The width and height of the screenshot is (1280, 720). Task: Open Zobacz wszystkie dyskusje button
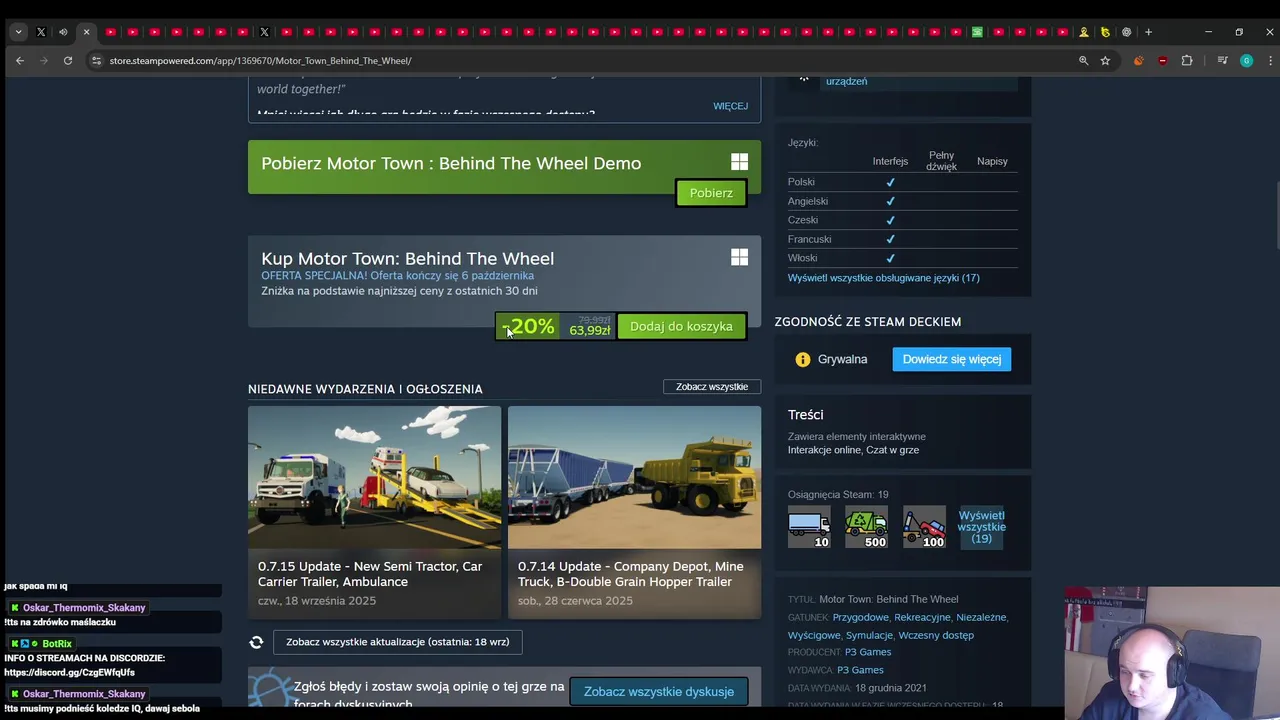(x=659, y=692)
